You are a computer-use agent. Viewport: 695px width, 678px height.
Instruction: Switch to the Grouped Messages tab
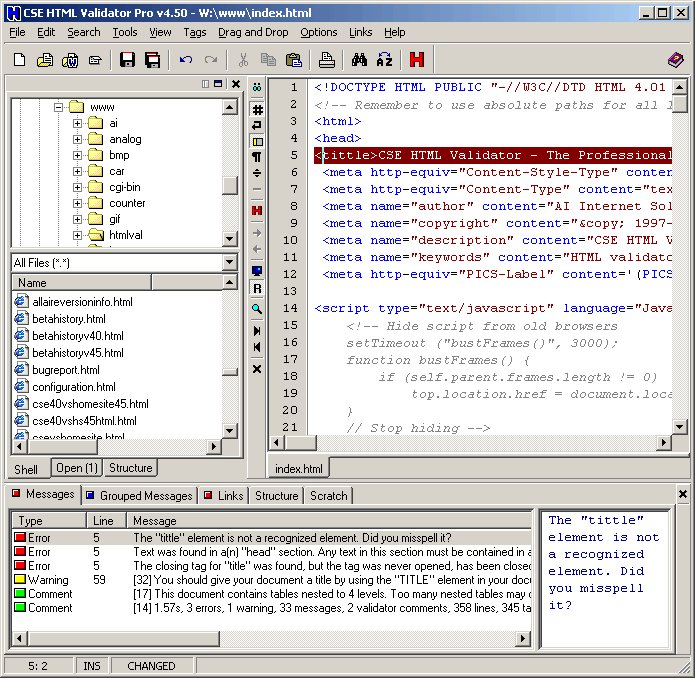pos(145,495)
